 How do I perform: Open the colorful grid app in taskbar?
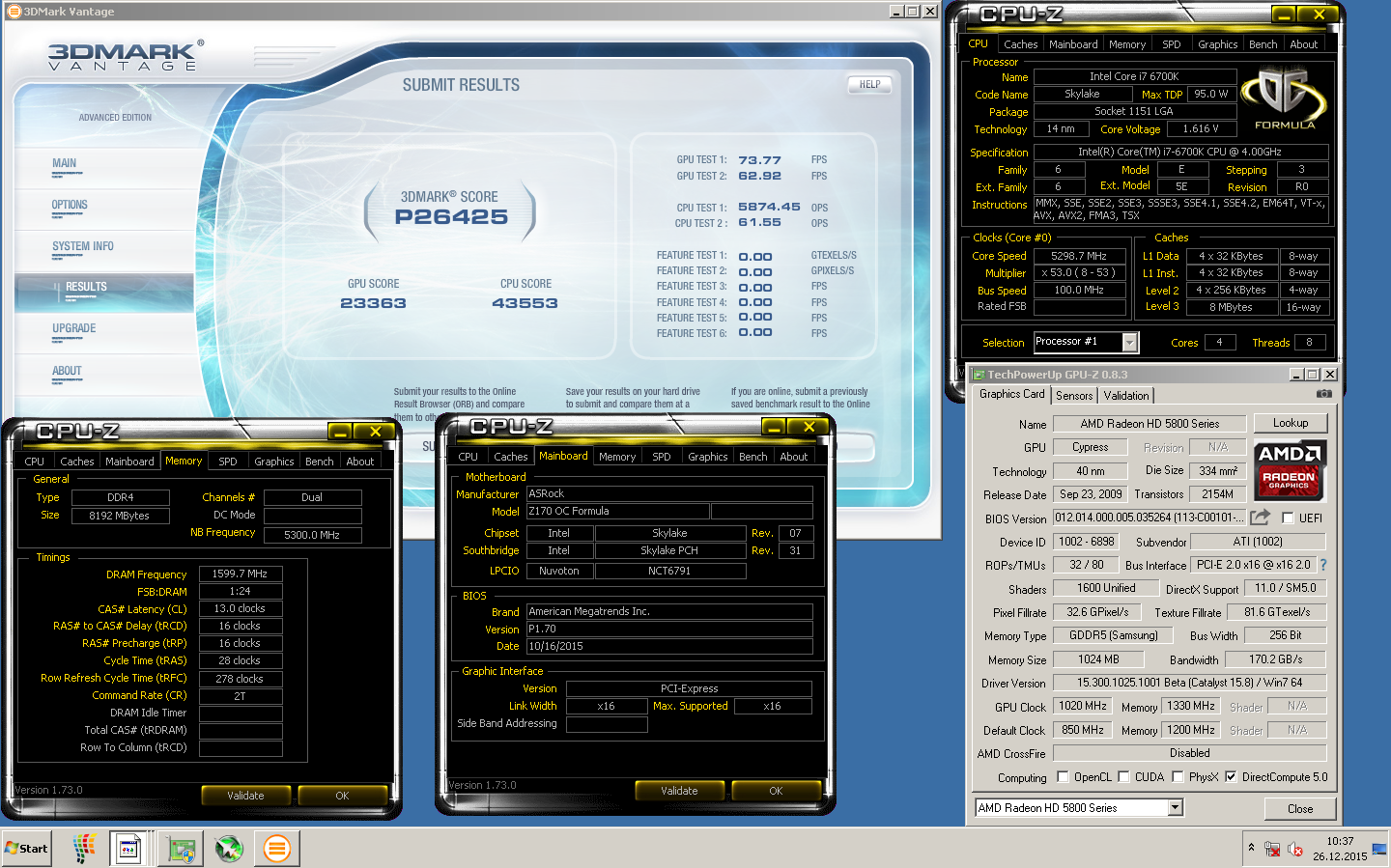84,849
